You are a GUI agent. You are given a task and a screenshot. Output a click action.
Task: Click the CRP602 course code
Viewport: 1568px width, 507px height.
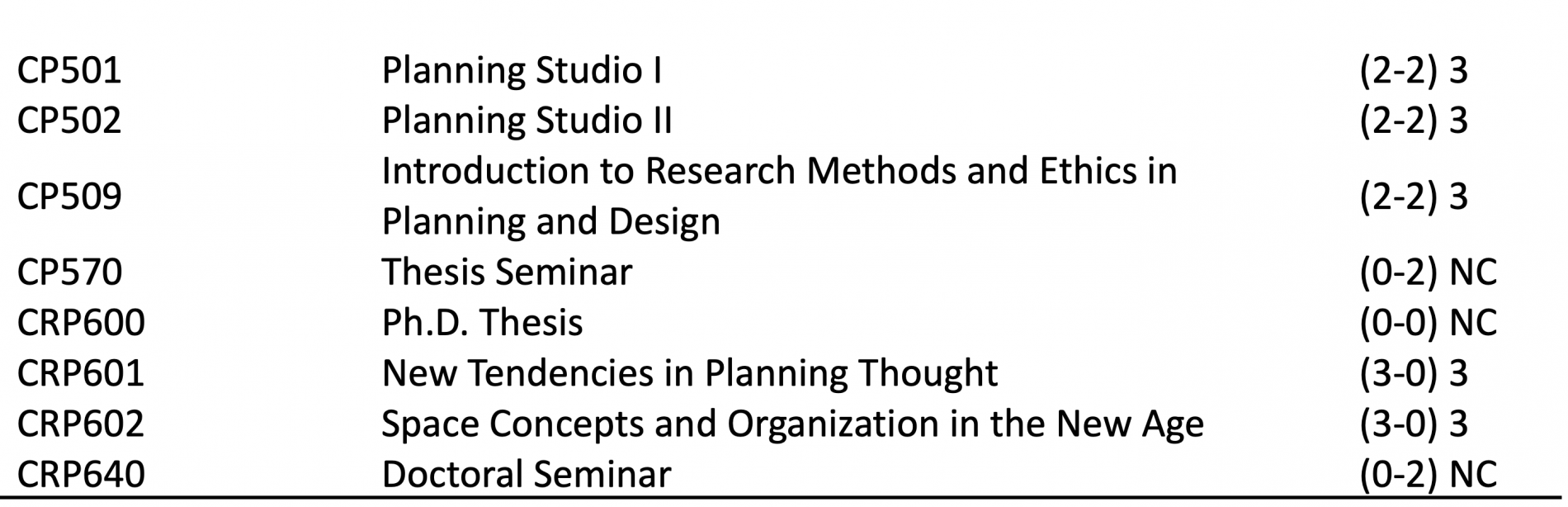(81, 424)
